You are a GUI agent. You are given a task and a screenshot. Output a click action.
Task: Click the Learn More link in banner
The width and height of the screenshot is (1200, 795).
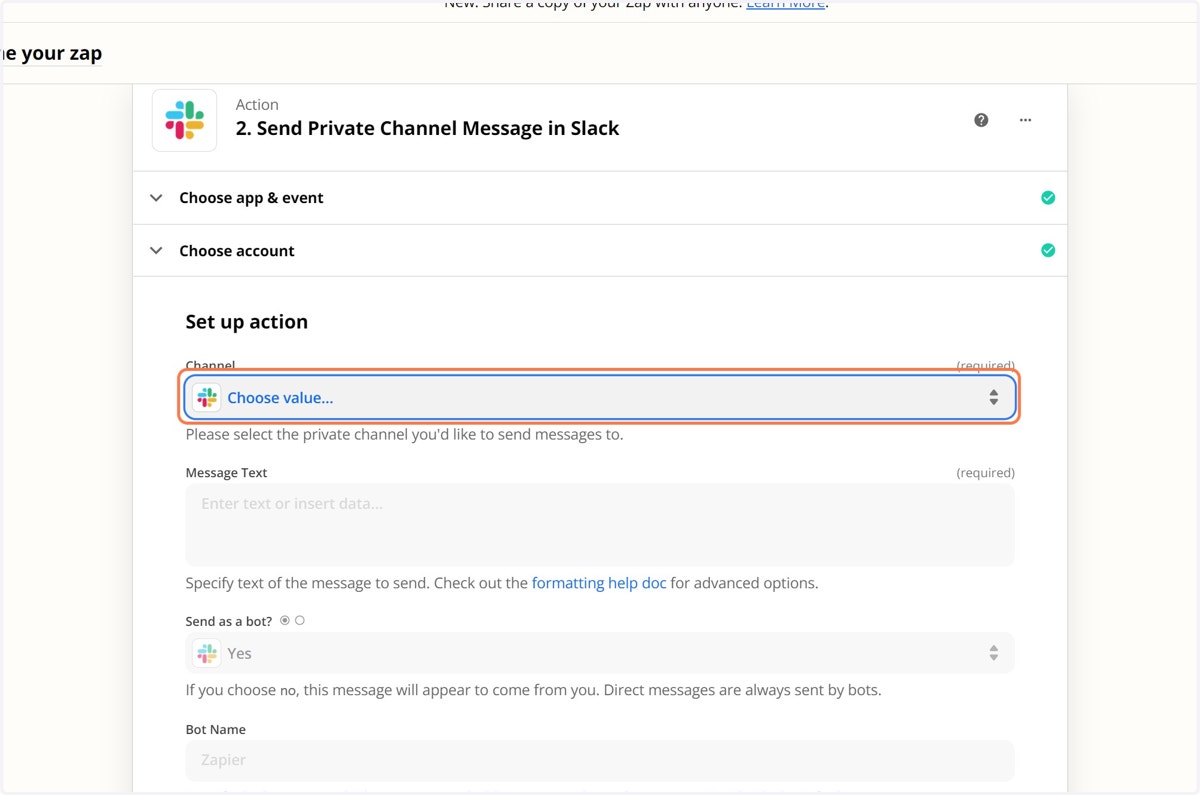coord(786,5)
